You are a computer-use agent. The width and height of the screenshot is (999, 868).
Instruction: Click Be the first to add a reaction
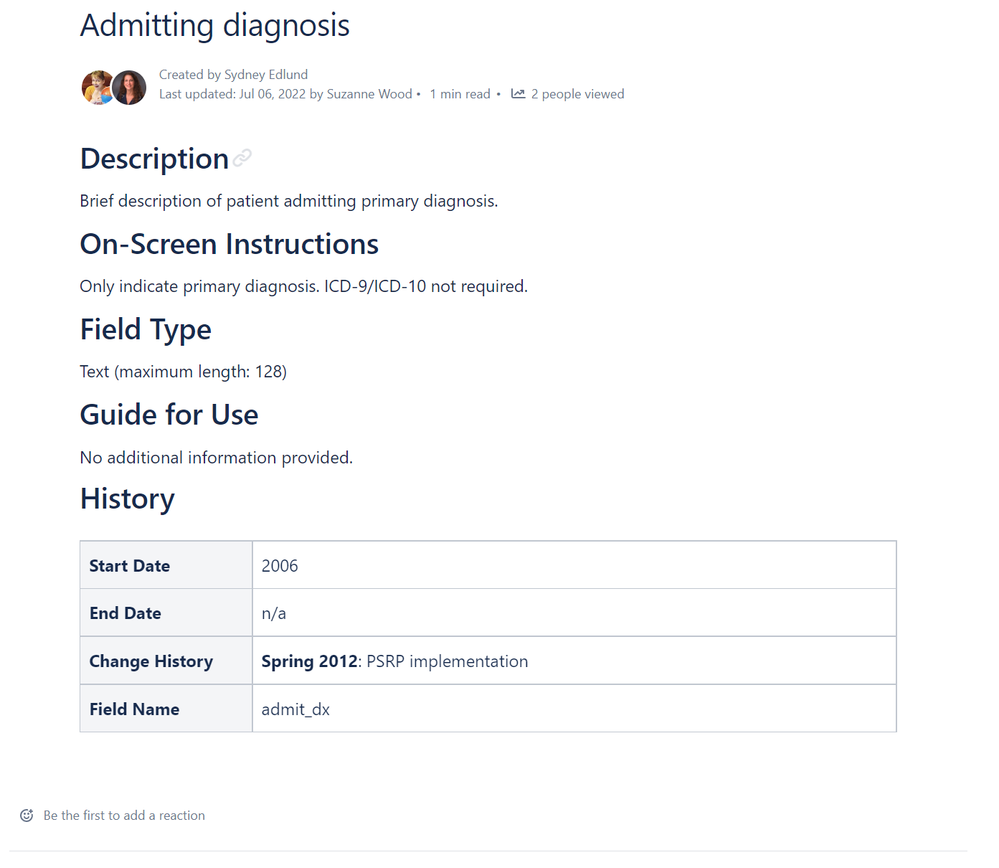pos(124,815)
